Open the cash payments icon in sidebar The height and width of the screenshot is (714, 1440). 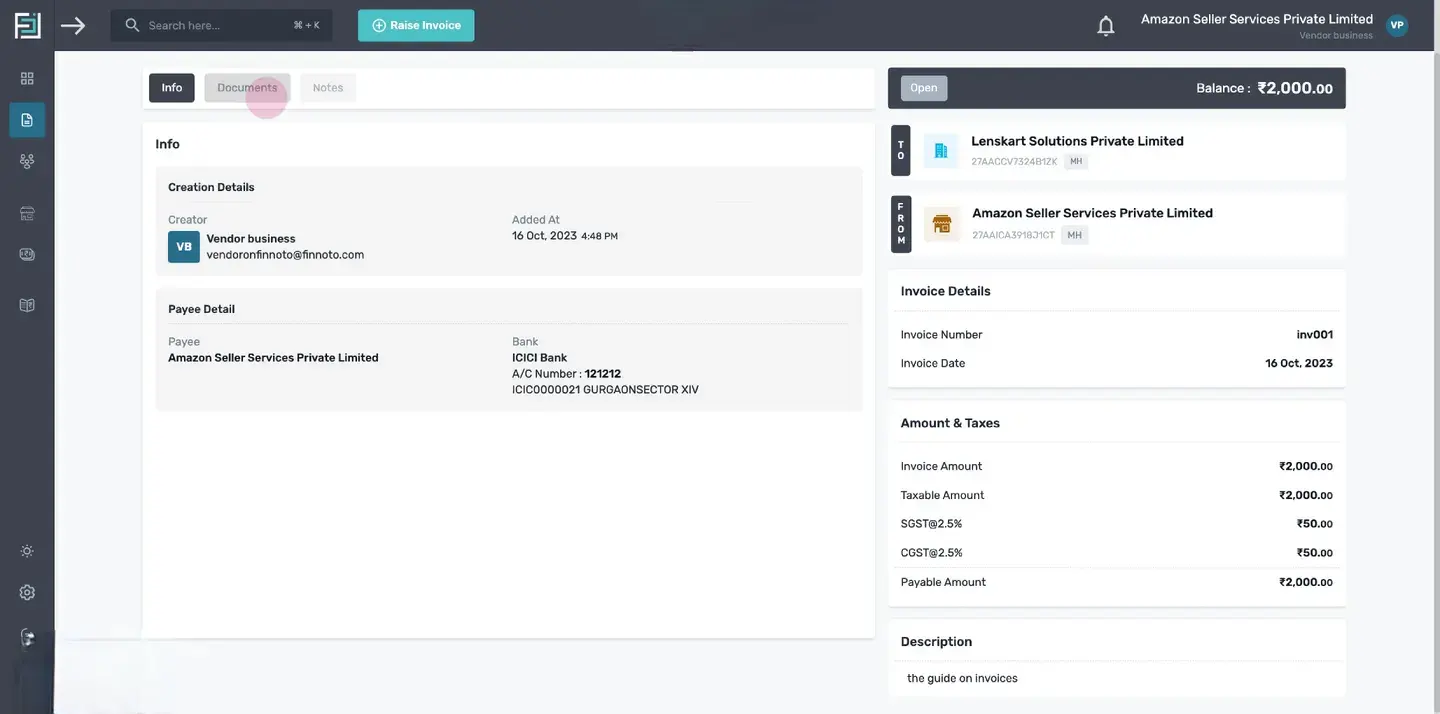pyautogui.click(x=27, y=255)
